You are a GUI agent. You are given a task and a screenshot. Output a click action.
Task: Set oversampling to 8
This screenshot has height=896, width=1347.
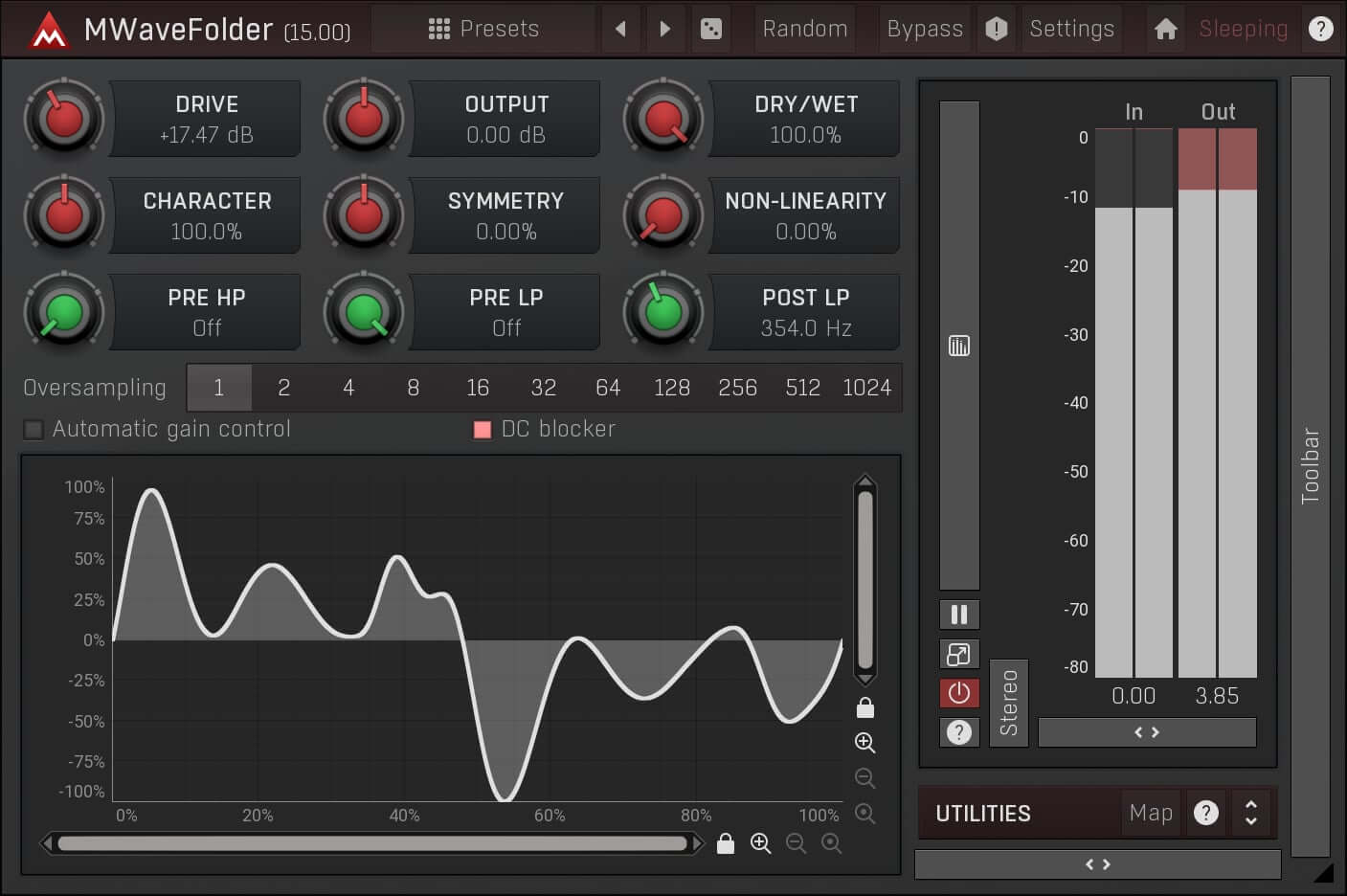coord(414,388)
